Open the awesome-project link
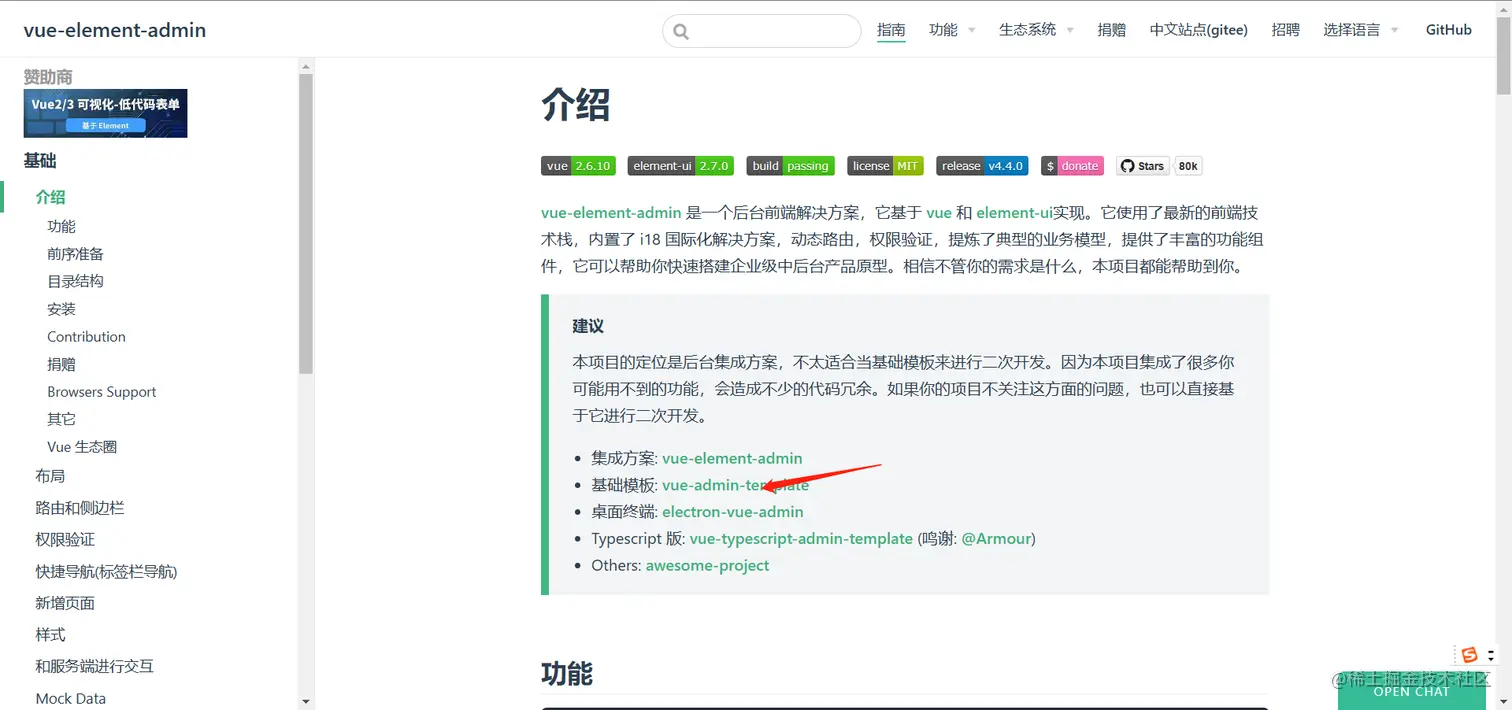Viewport: 1512px width, 710px height. click(707, 565)
